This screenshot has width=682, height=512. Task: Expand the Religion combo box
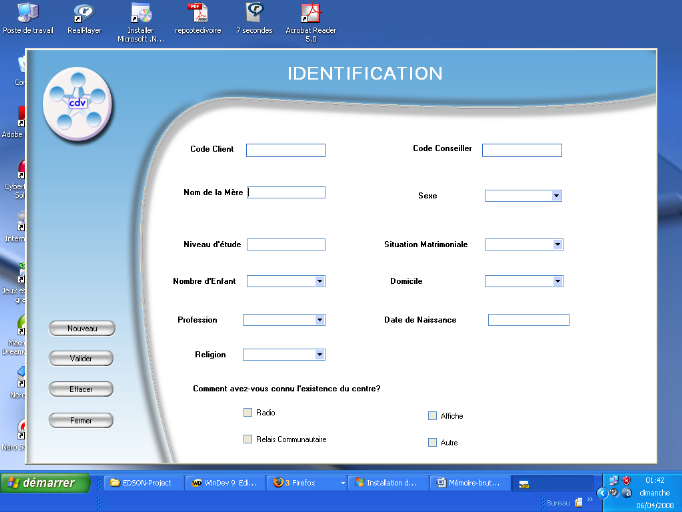click(x=319, y=354)
